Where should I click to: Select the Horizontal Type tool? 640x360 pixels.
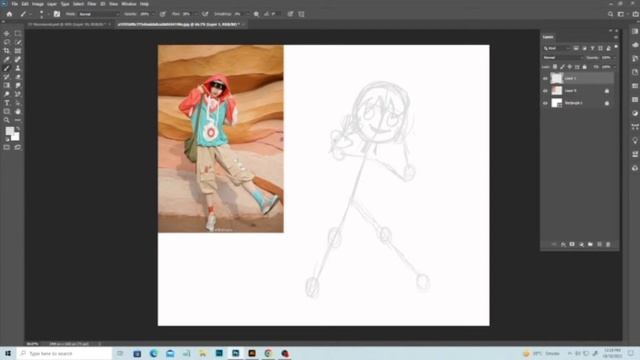[7, 103]
